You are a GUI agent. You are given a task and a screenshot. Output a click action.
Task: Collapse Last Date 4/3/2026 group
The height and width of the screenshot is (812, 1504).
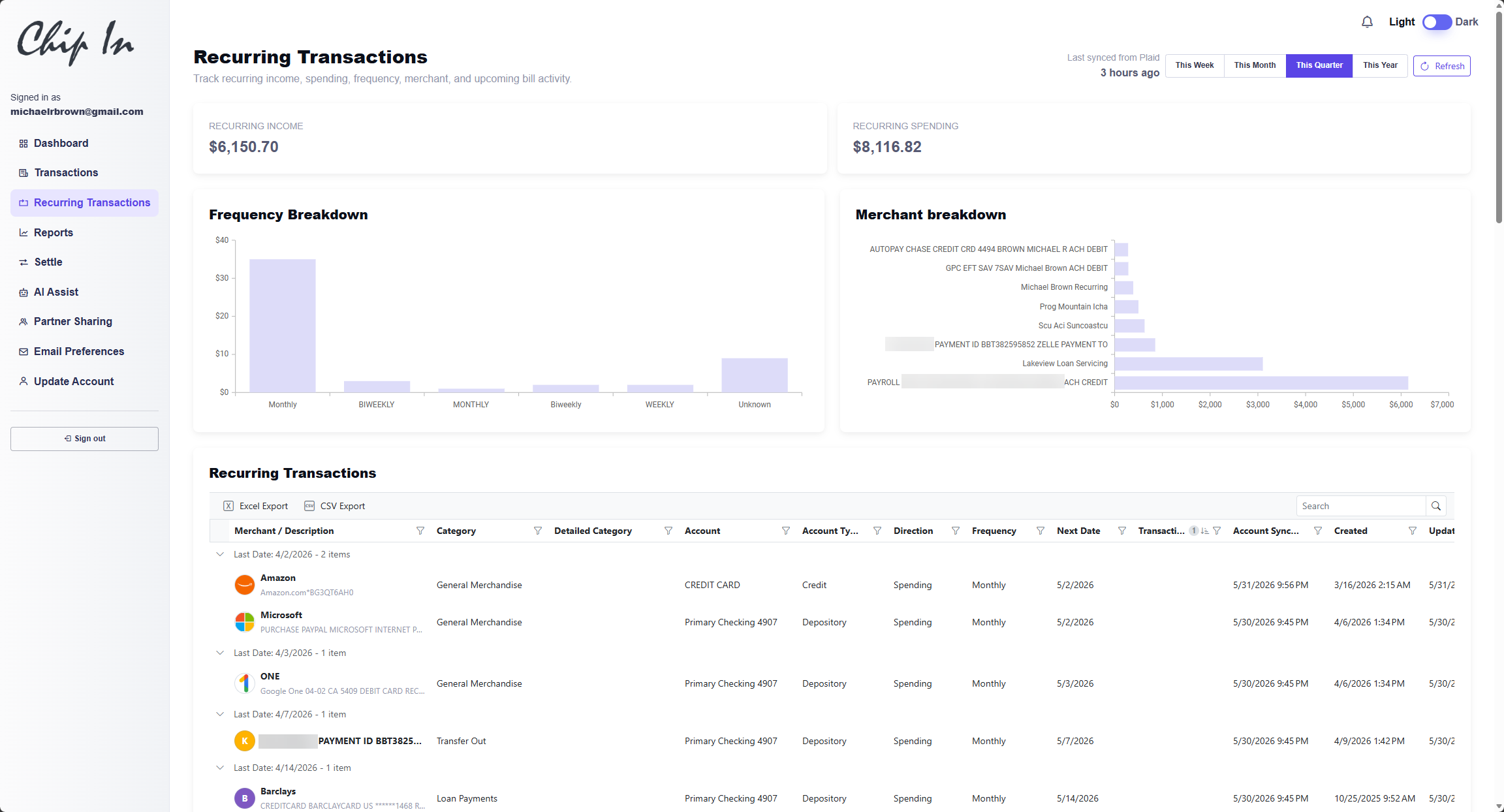click(220, 653)
